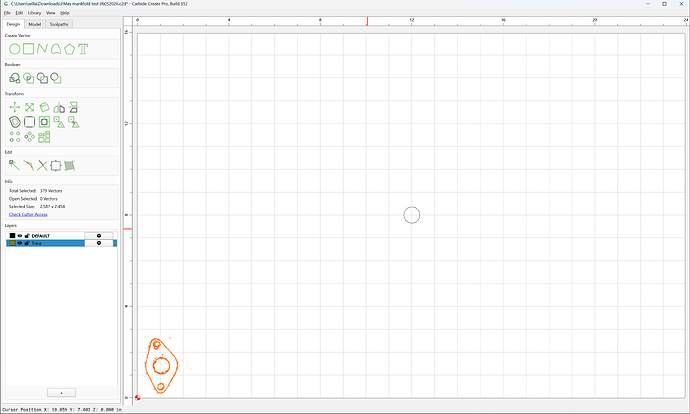Click the square-with-handles Edit icon
Image resolution: width=690 pixels, height=414 pixels.
pyautogui.click(x=56, y=165)
